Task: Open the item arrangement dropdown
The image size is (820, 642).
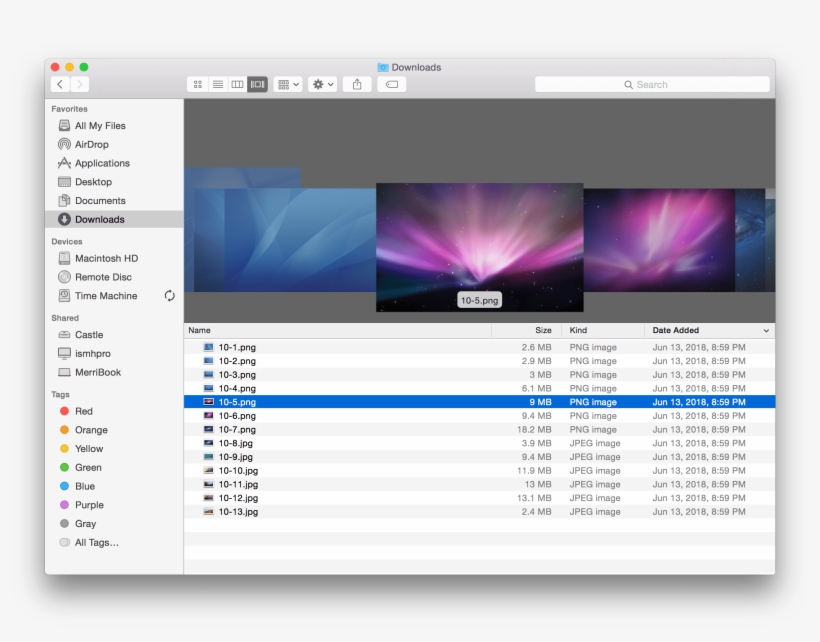Action: (x=286, y=84)
